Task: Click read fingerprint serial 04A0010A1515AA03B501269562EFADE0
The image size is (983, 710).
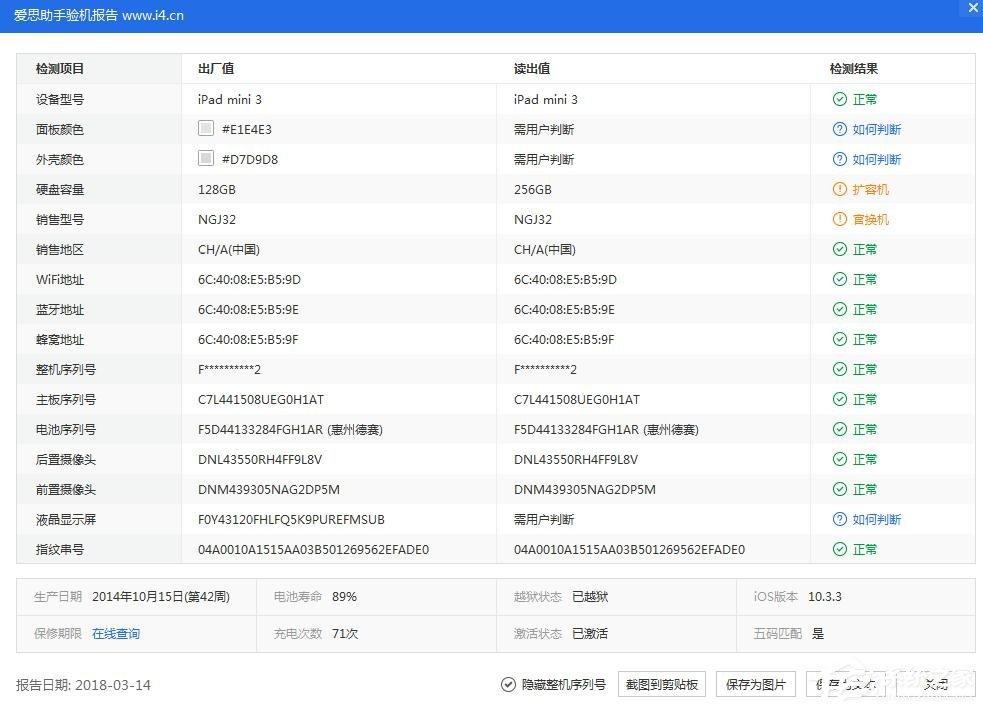Action: click(x=629, y=550)
